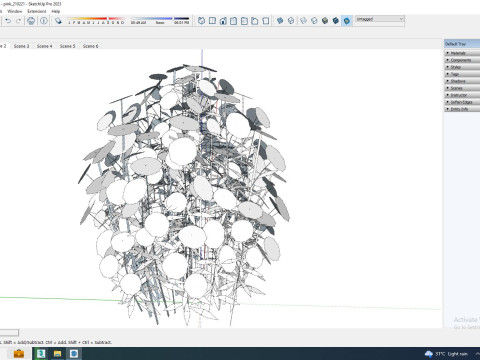The image size is (480, 360).
Task: Switch to Scene 4 tab
Action: click(45, 46)
